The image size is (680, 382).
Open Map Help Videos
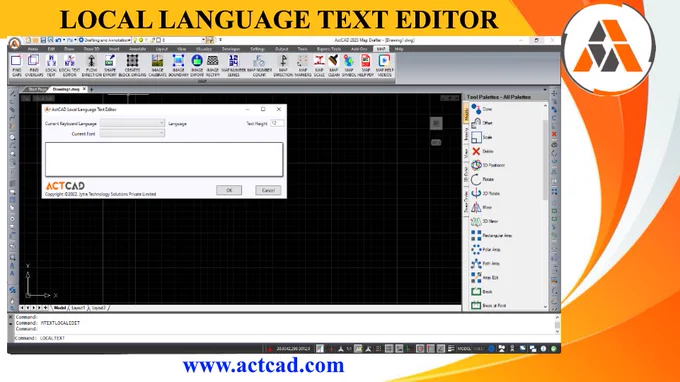[x=384, y=66]
